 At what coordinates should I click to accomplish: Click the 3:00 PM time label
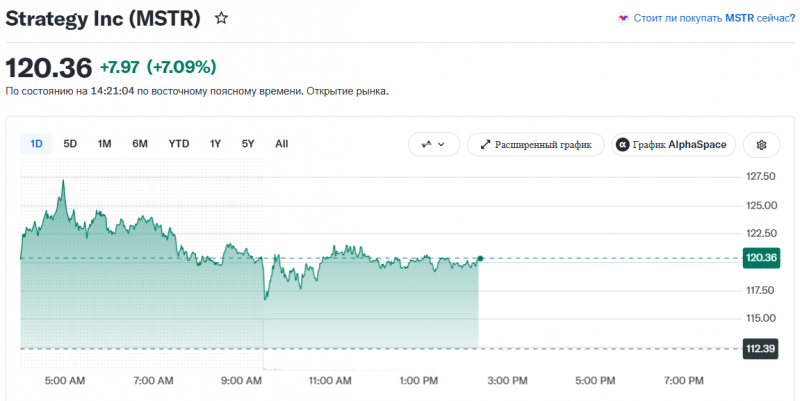(507, 381)
